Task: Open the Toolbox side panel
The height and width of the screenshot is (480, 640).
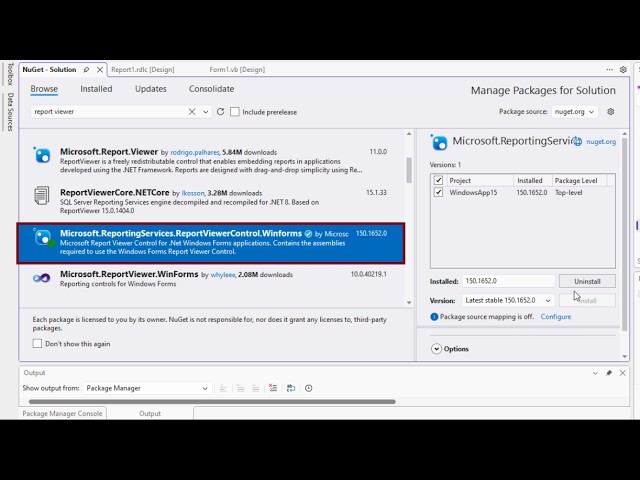Action: [x=11, y=74]
